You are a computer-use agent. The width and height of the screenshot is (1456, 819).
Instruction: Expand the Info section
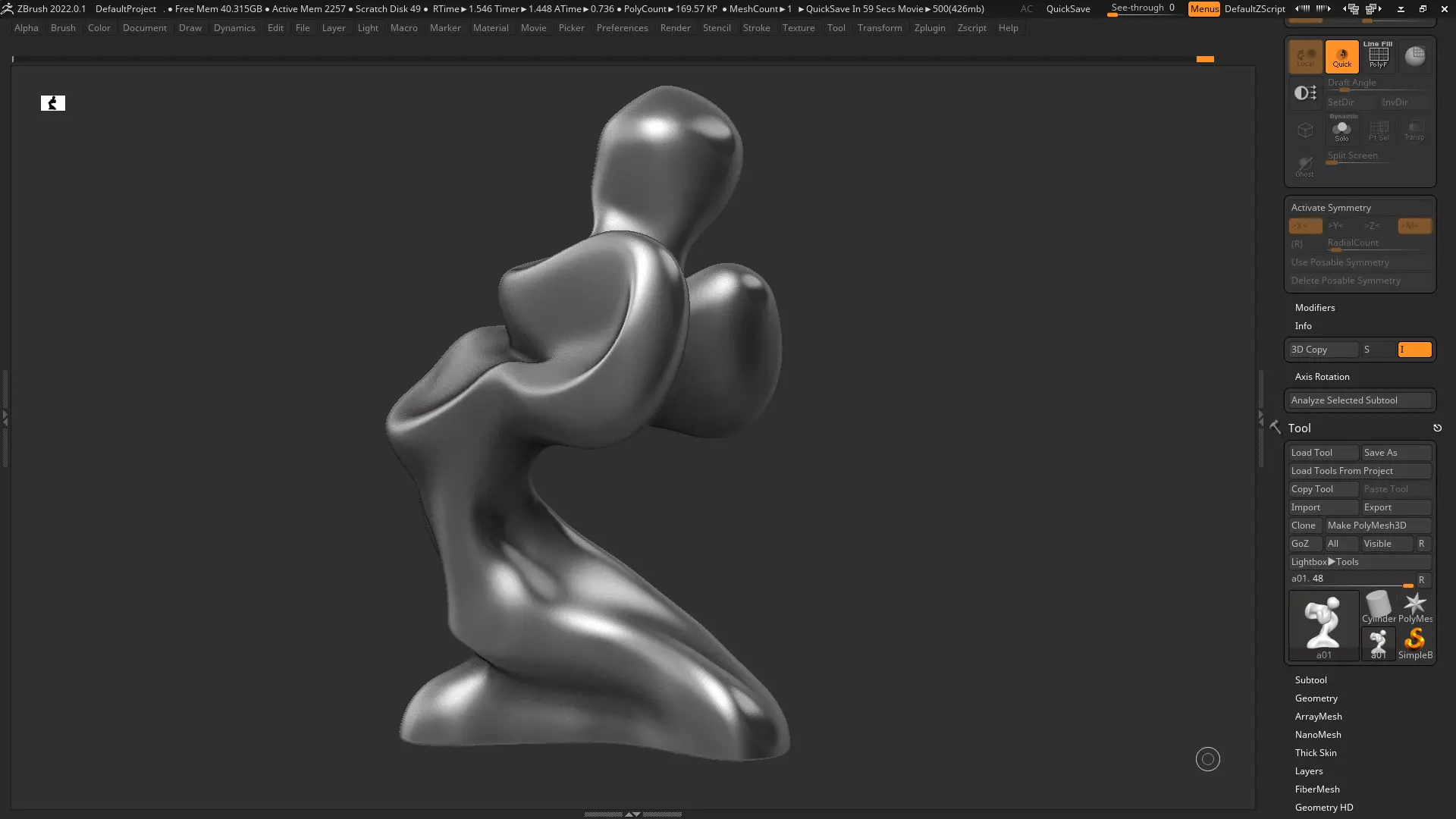pyautogui.click(x=1303, y=326)
